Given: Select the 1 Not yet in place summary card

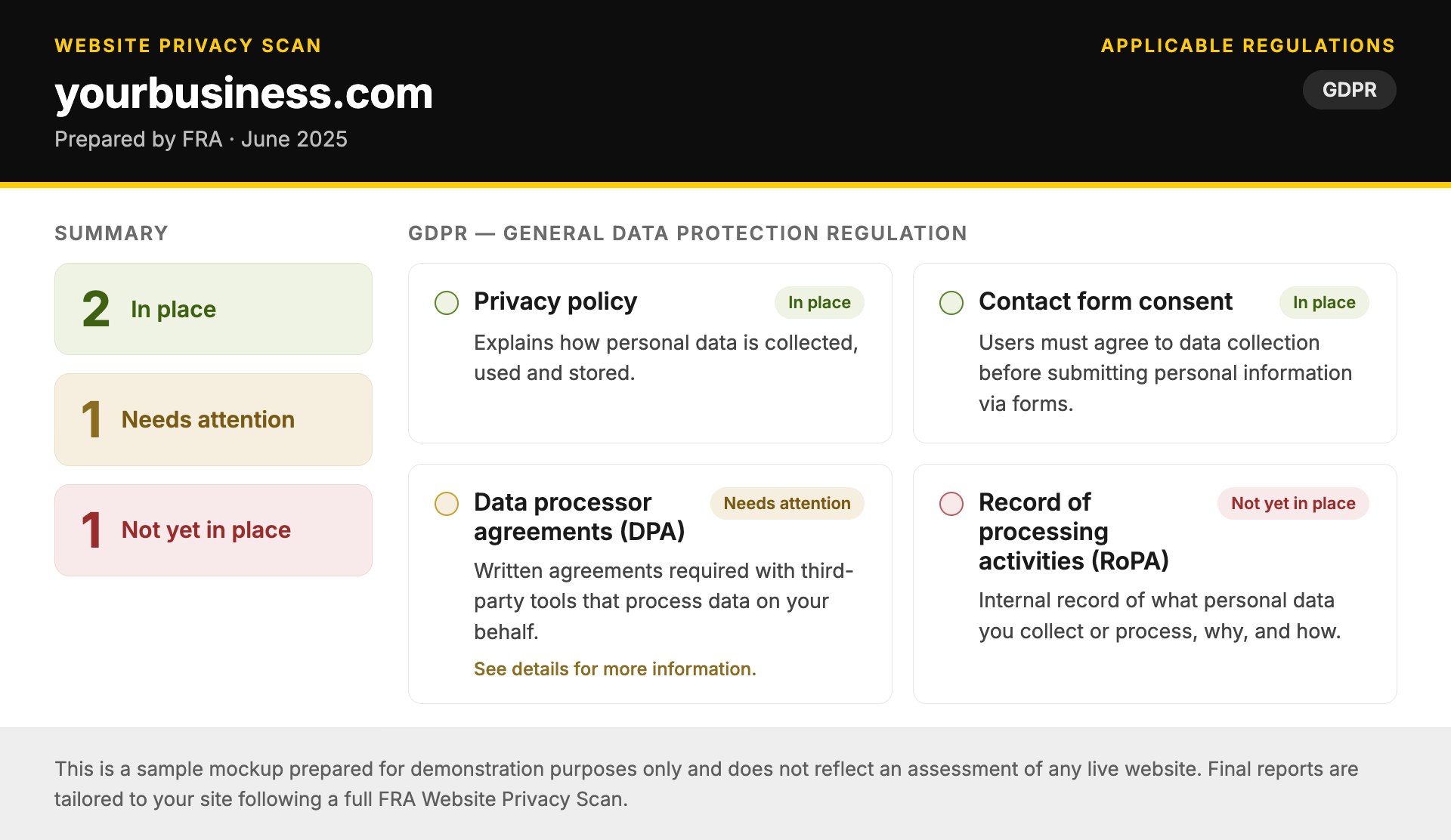Looking at the screenshot, I should click(213, 530).
